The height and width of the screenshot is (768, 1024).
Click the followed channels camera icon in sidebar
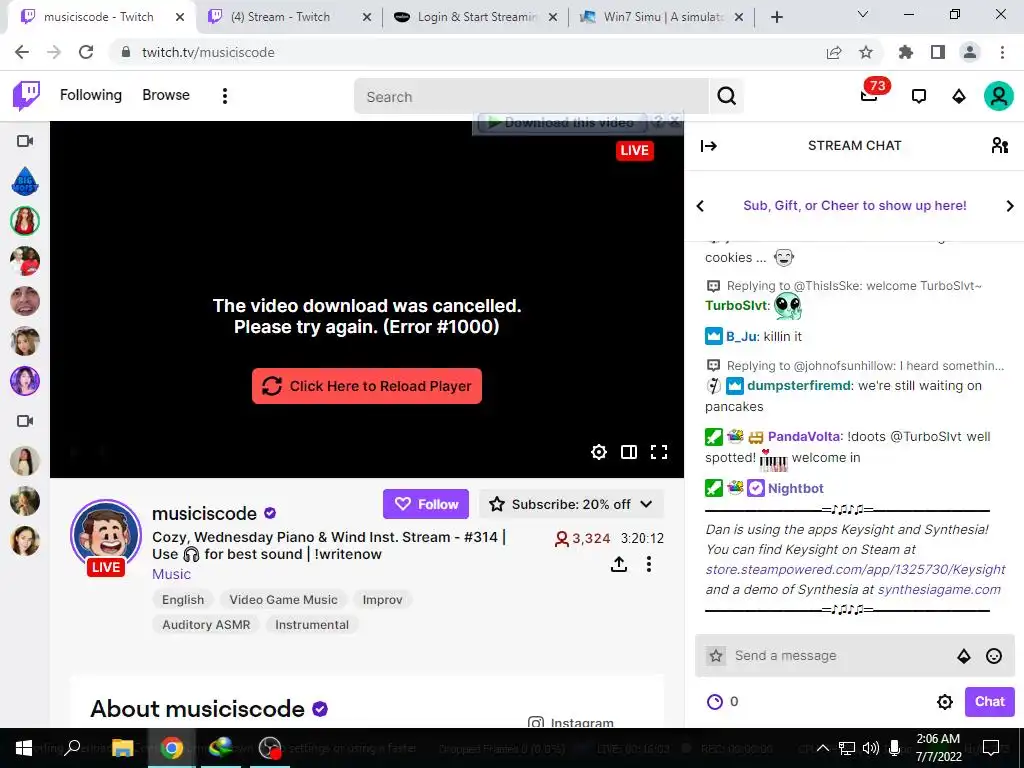click(25, 141)
